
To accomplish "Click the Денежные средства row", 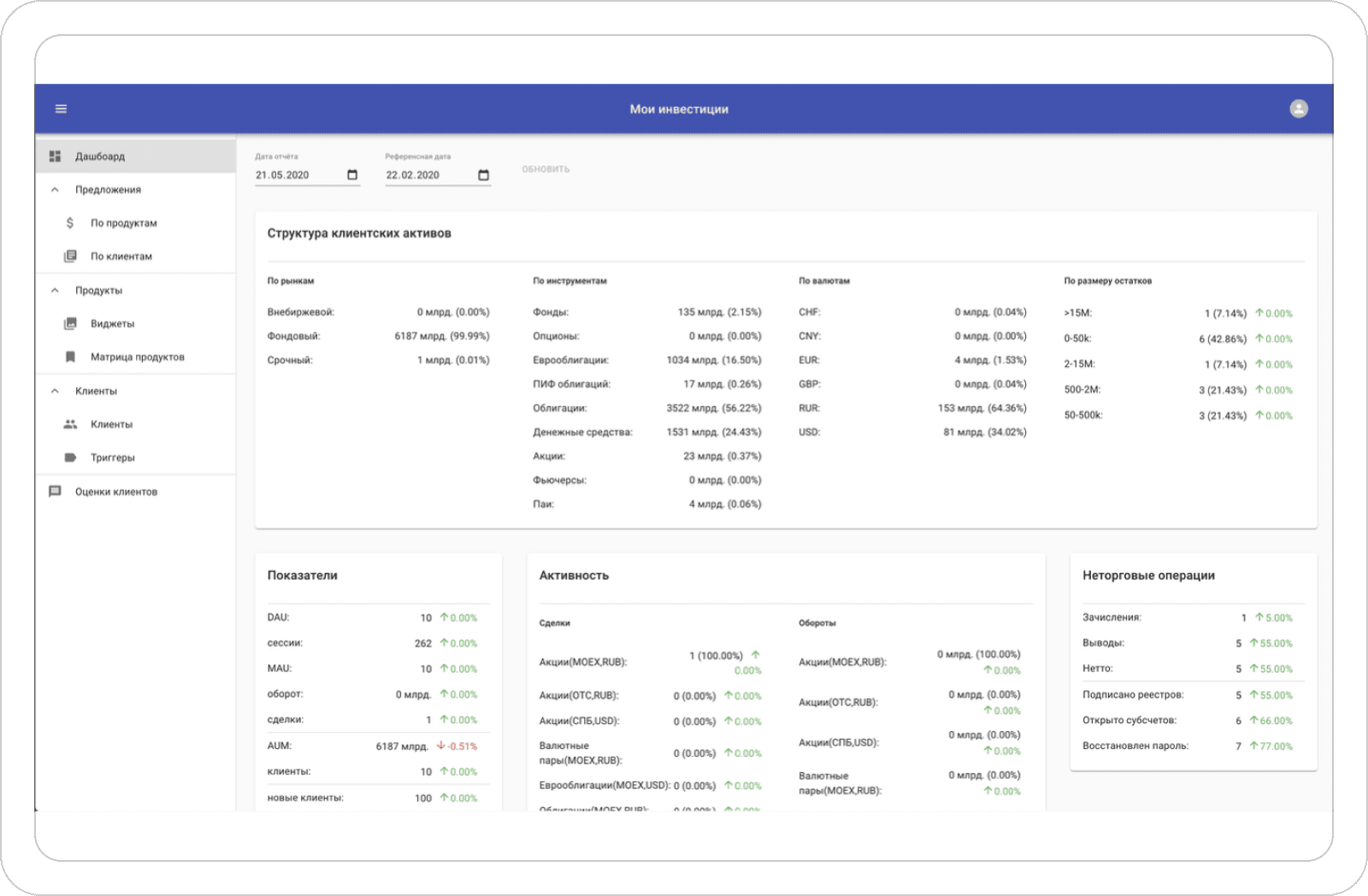I will (x=647, y=432).
